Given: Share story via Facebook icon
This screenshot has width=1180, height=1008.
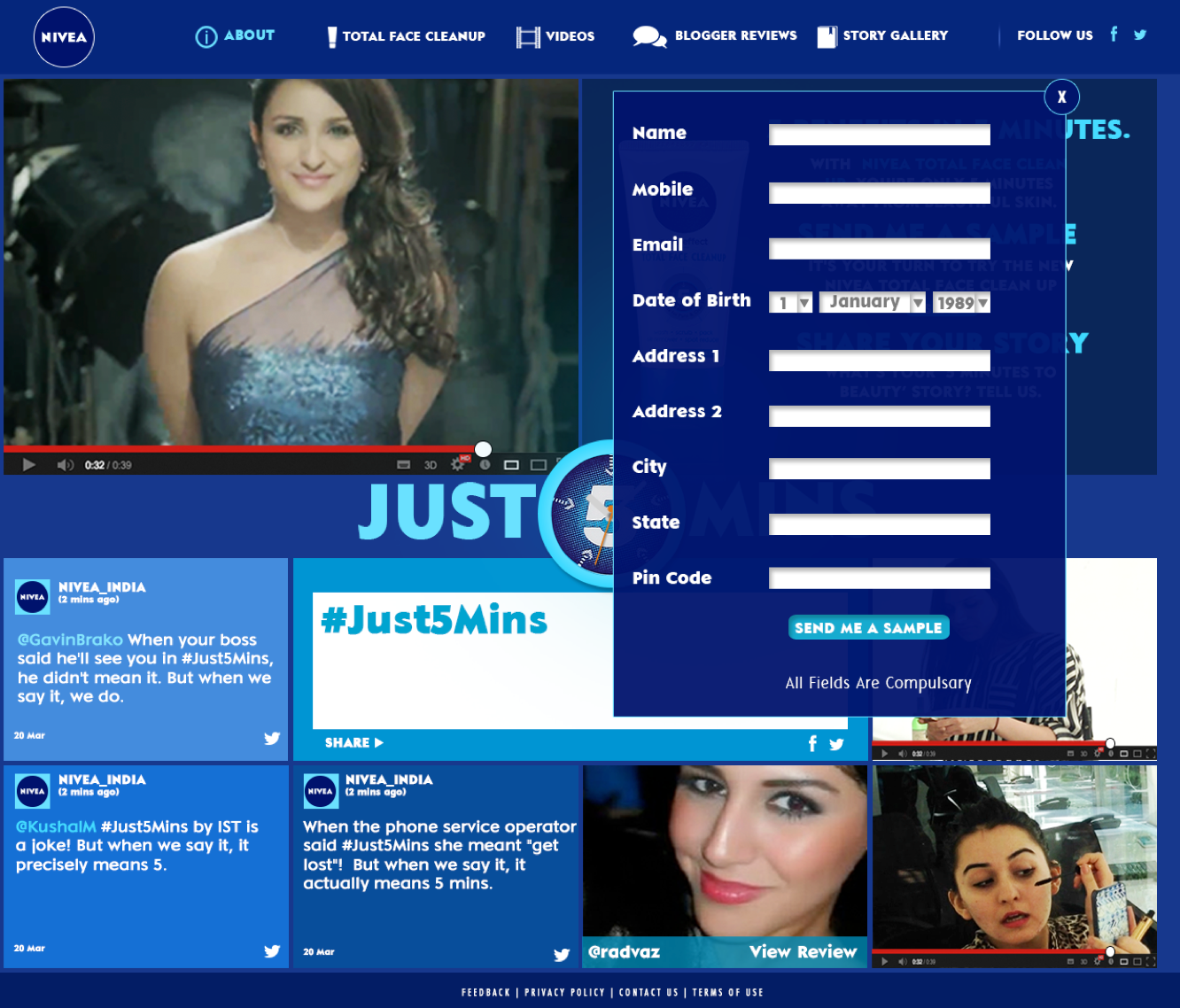Looking at the screenshot, I should (812, 743).
